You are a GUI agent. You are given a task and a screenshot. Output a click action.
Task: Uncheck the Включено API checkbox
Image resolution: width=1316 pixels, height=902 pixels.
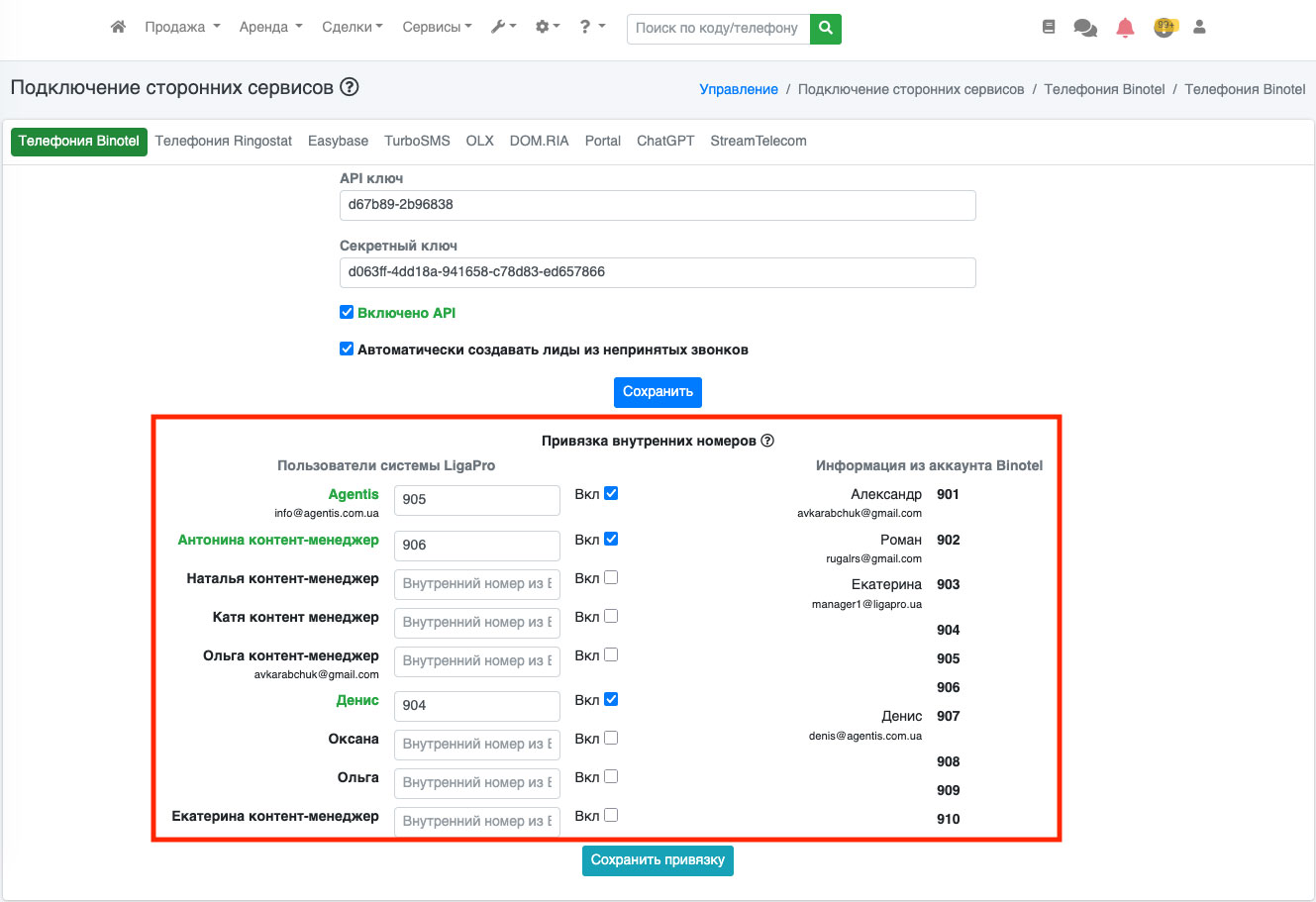347,312
